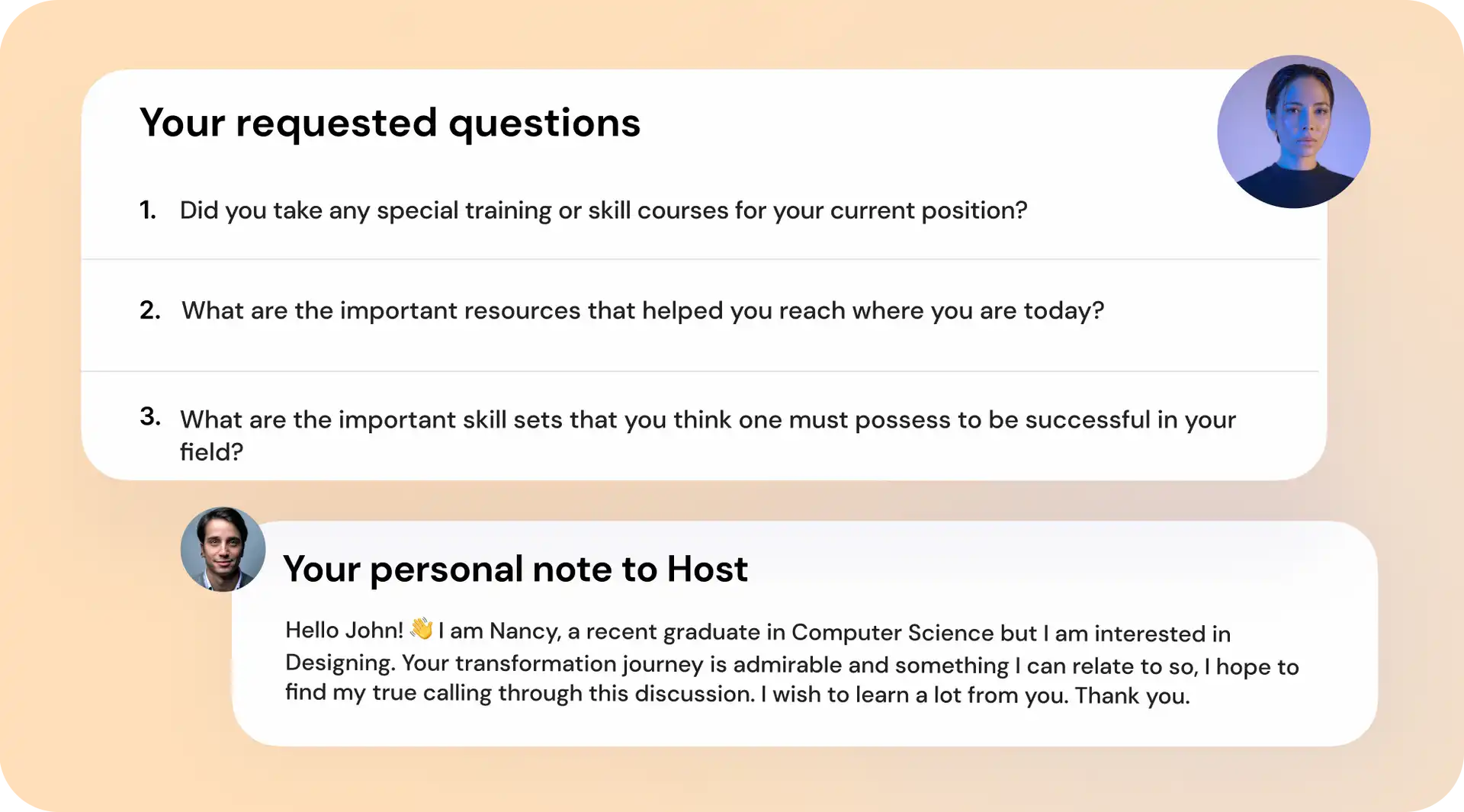Click the 'Your requested questions' heading
The image size is (1464, 812).
point(390,123)
